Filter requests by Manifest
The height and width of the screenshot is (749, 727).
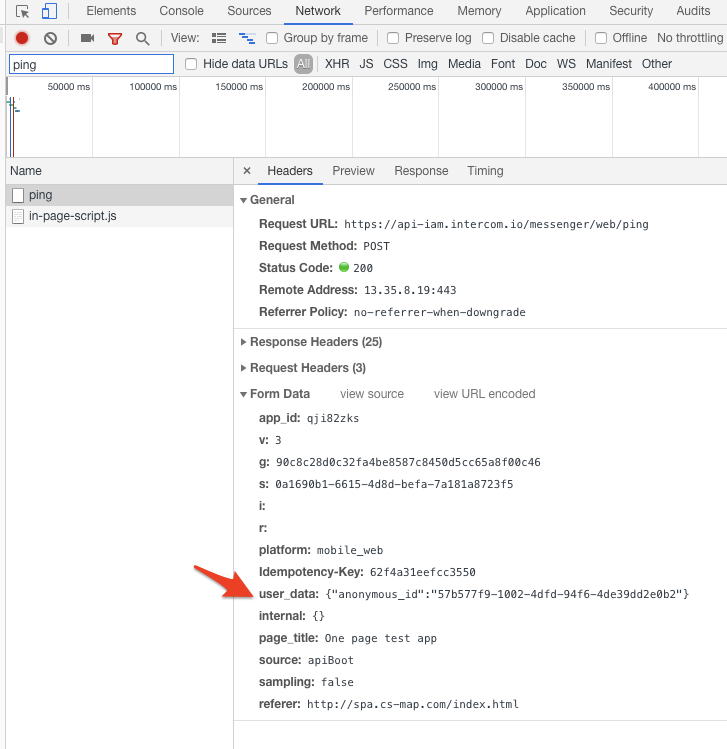609,64
